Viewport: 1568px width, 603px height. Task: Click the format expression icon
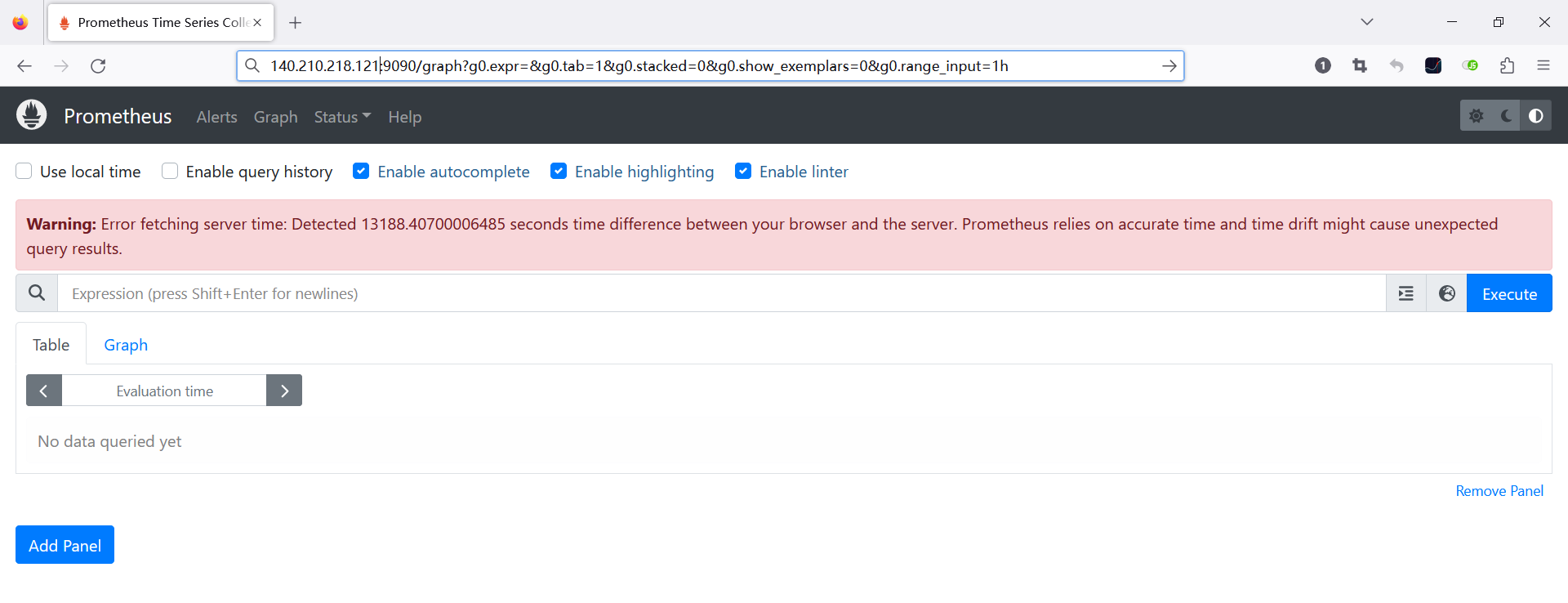[1405, 293]
